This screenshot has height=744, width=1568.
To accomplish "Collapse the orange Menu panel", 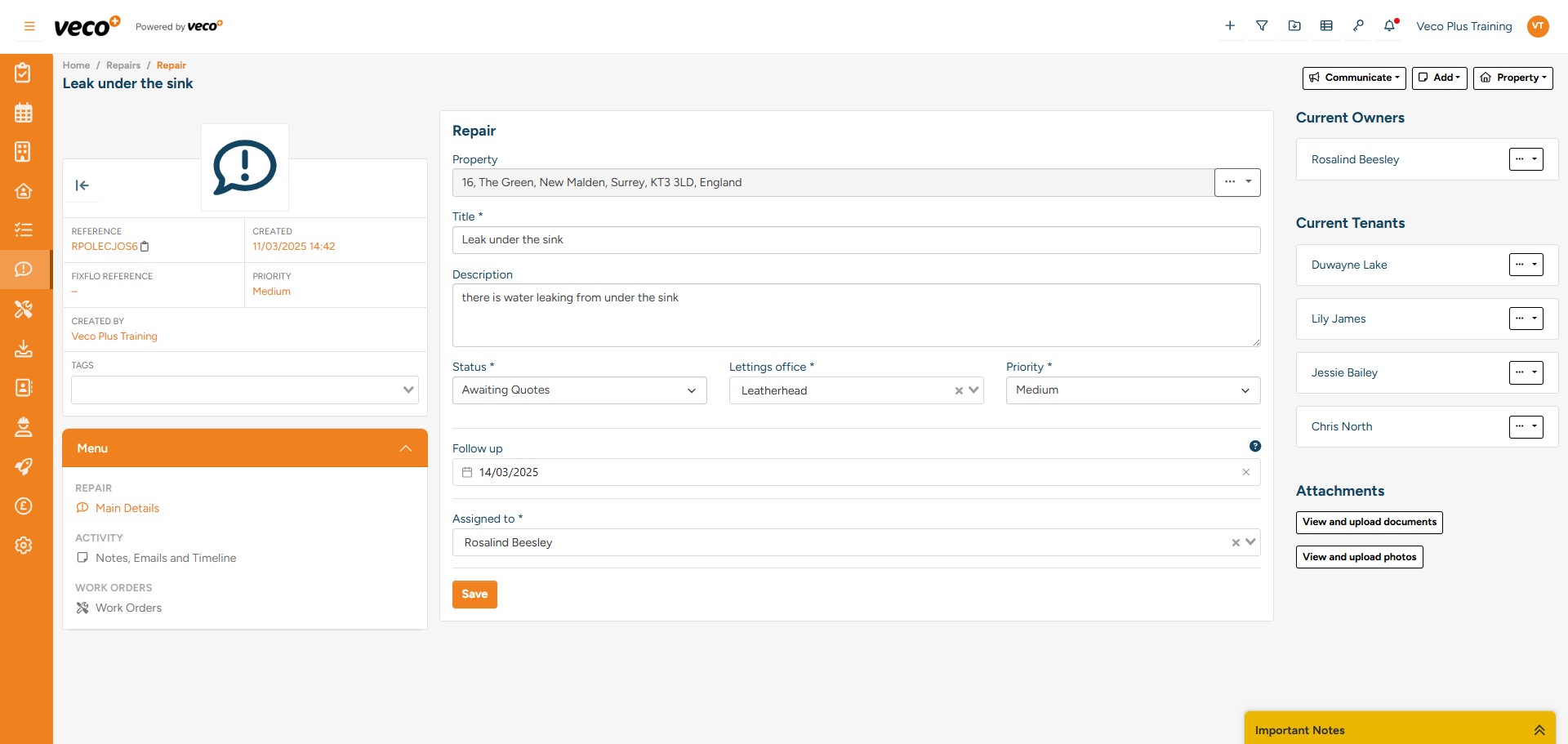I will click(406, 448).
